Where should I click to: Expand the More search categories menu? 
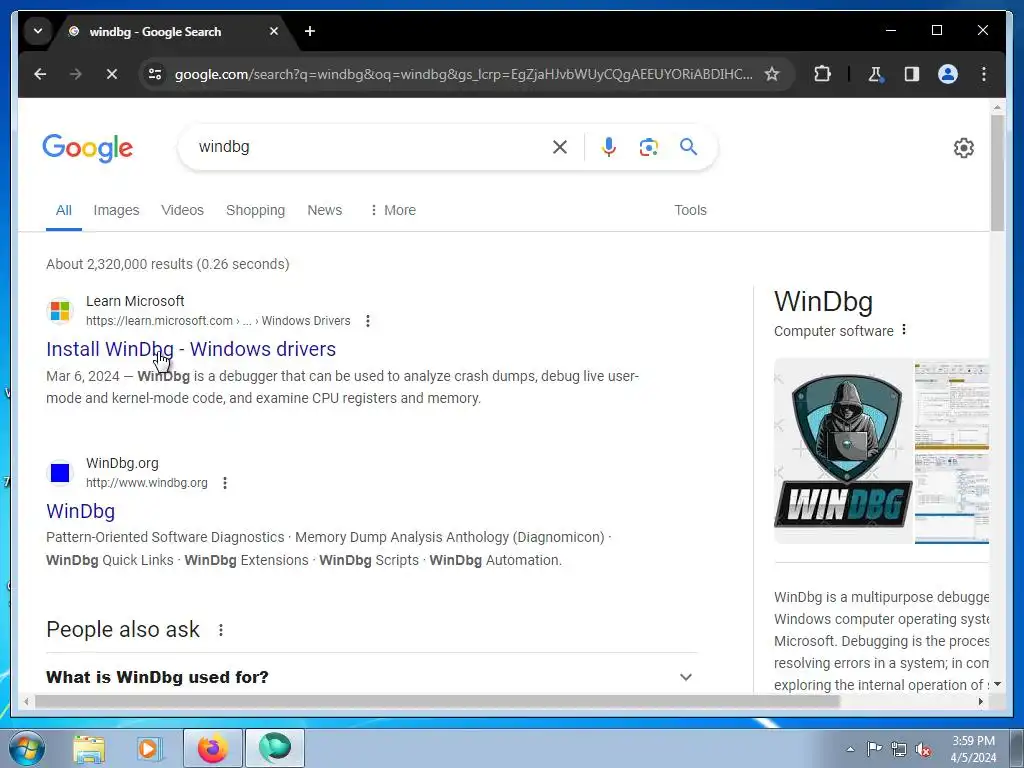pos(392,210)
